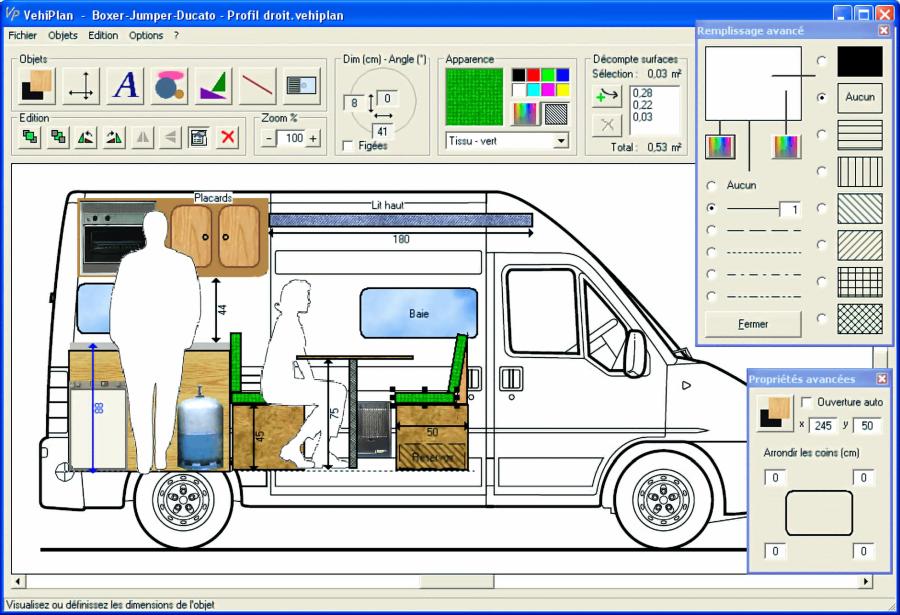Image resolution: width=900 pixels, height=615 pixels.
Task: Select the solid line radio with width 1
Action: [x=712, y=208]
